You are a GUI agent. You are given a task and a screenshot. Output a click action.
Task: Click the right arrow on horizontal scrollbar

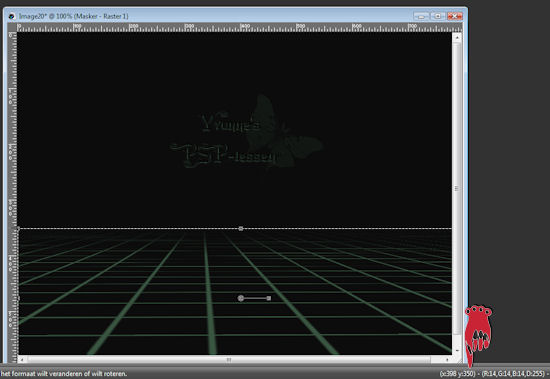(447, 360)
